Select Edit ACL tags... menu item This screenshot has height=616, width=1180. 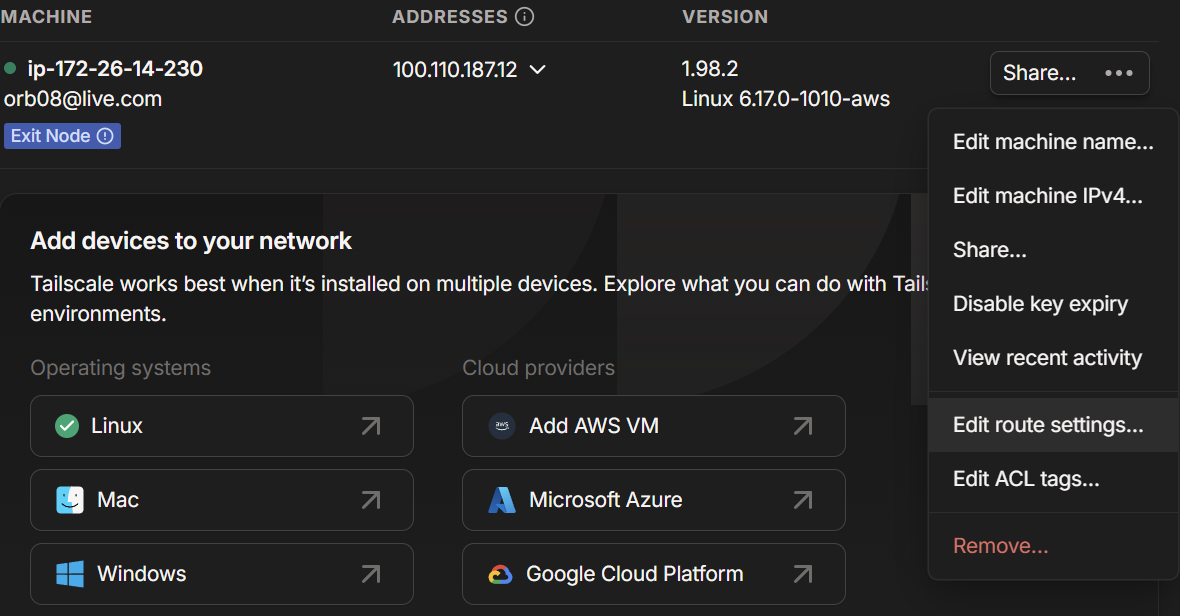[1053, 479]
